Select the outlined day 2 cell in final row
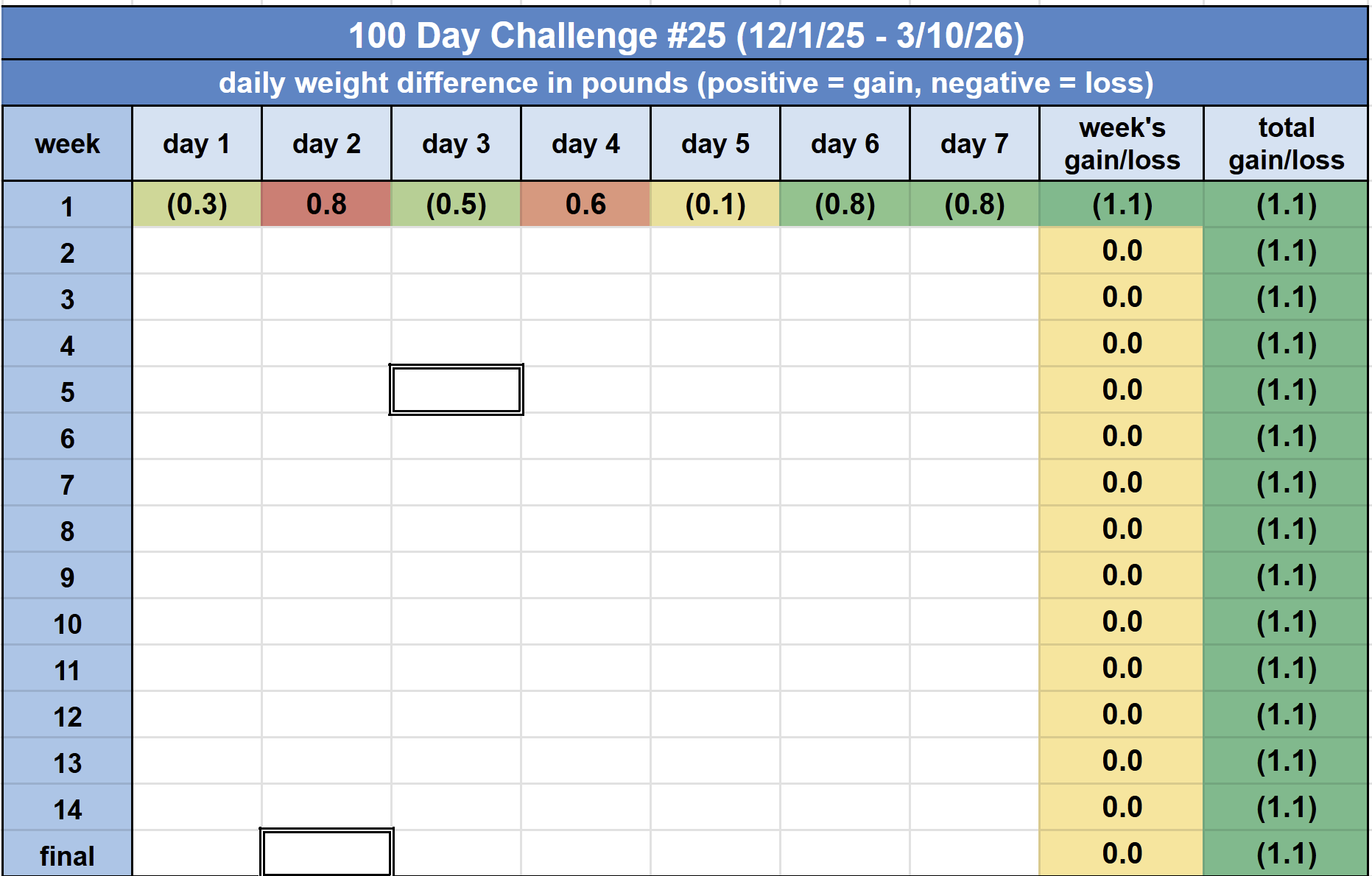This screenshot has height=876, width=1372. pyautogui.click(x=326, y=853)
